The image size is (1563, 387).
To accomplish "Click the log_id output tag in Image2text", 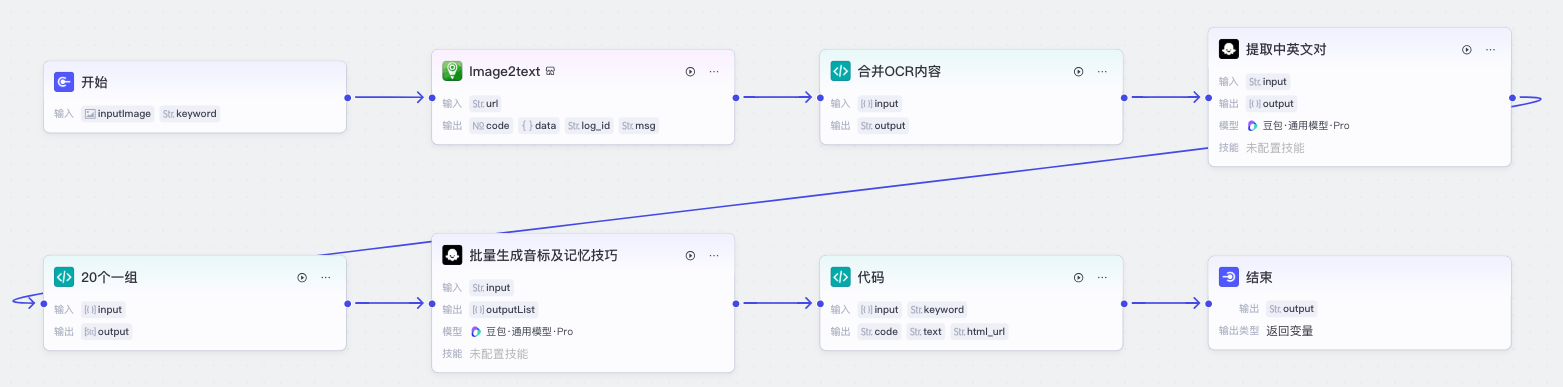I will pyautogui.click(x=589, y=125).
